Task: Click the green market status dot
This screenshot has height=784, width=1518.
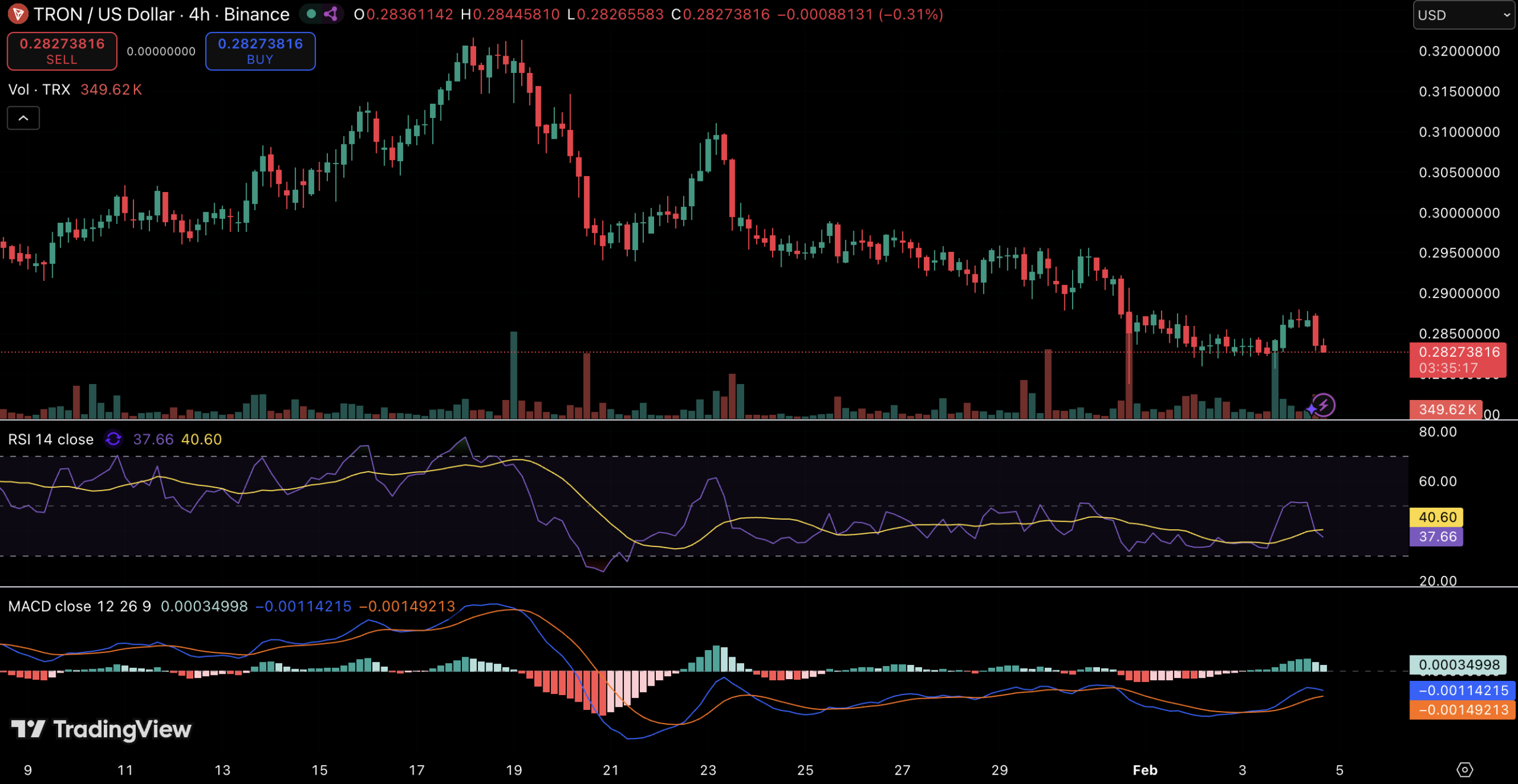Action: [x=311, y=14]
